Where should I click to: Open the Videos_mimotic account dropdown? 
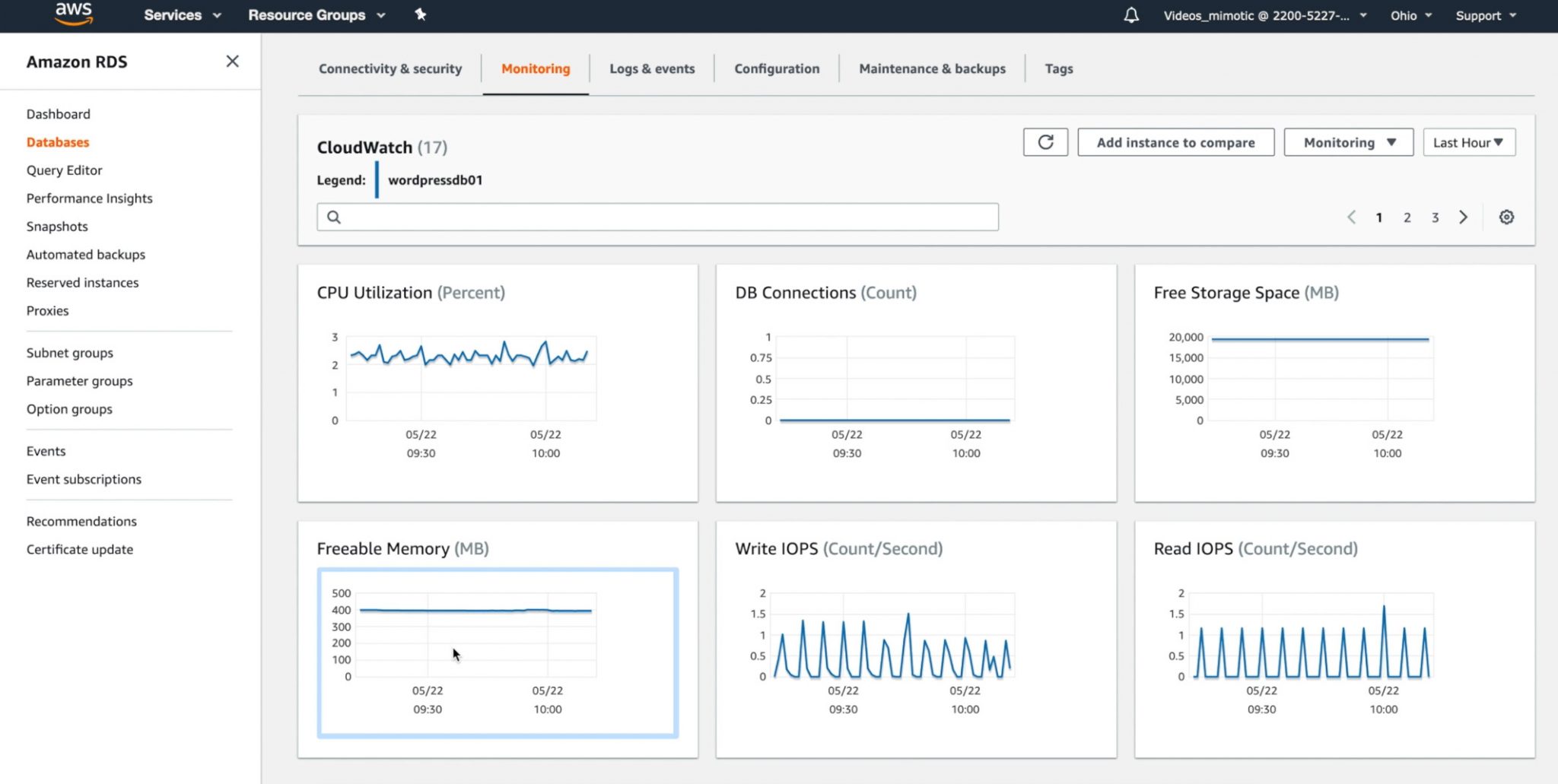point(1265,15)
